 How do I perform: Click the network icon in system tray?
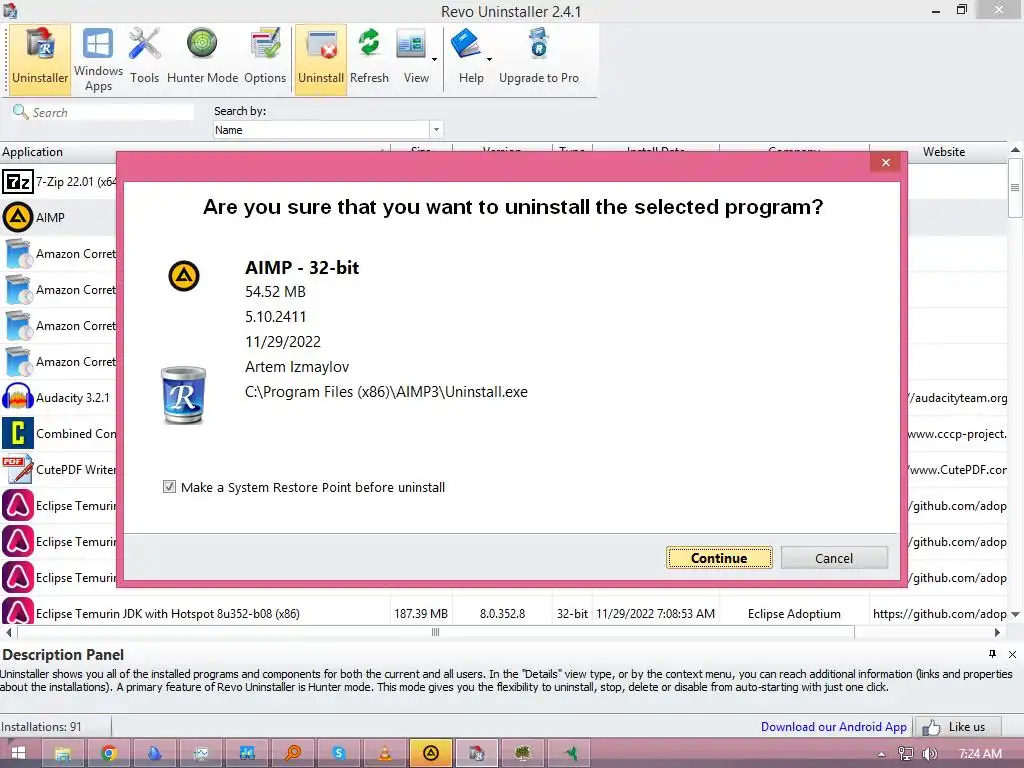pos(905,754)
